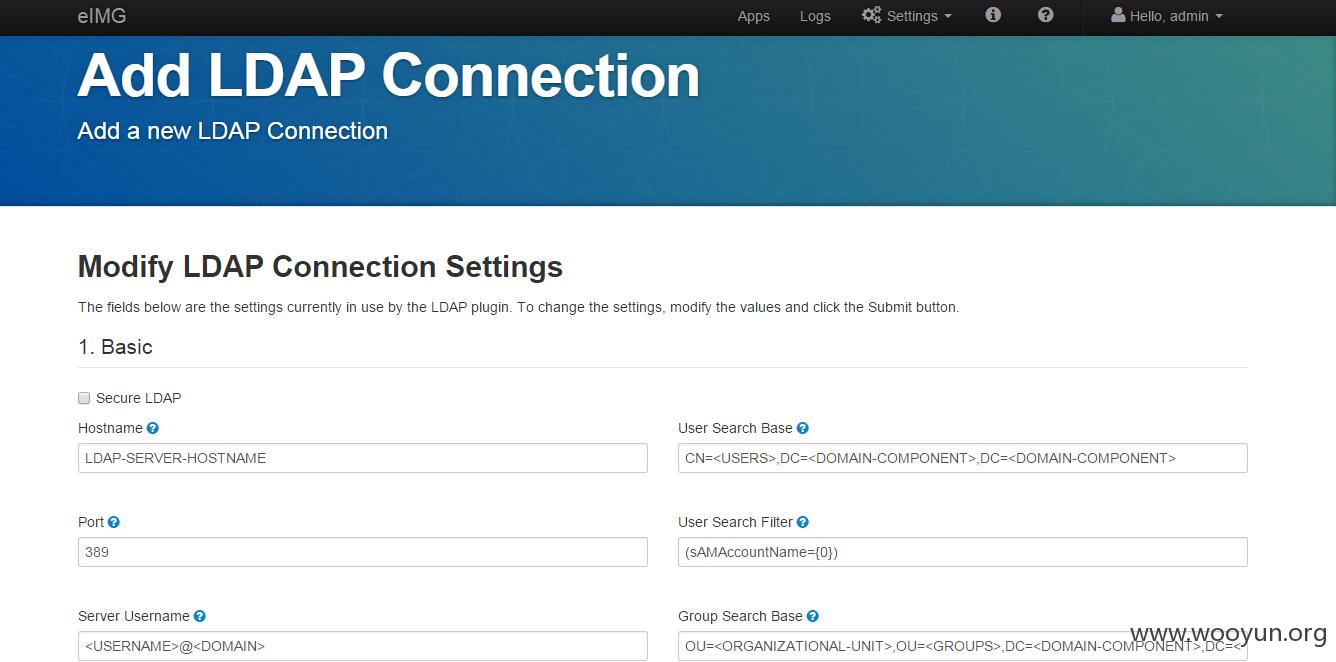Image resolution: width=1336 pixels, height=662 pixels.
Task: Click into the Port field showing 389
Action: click(363, 552)
